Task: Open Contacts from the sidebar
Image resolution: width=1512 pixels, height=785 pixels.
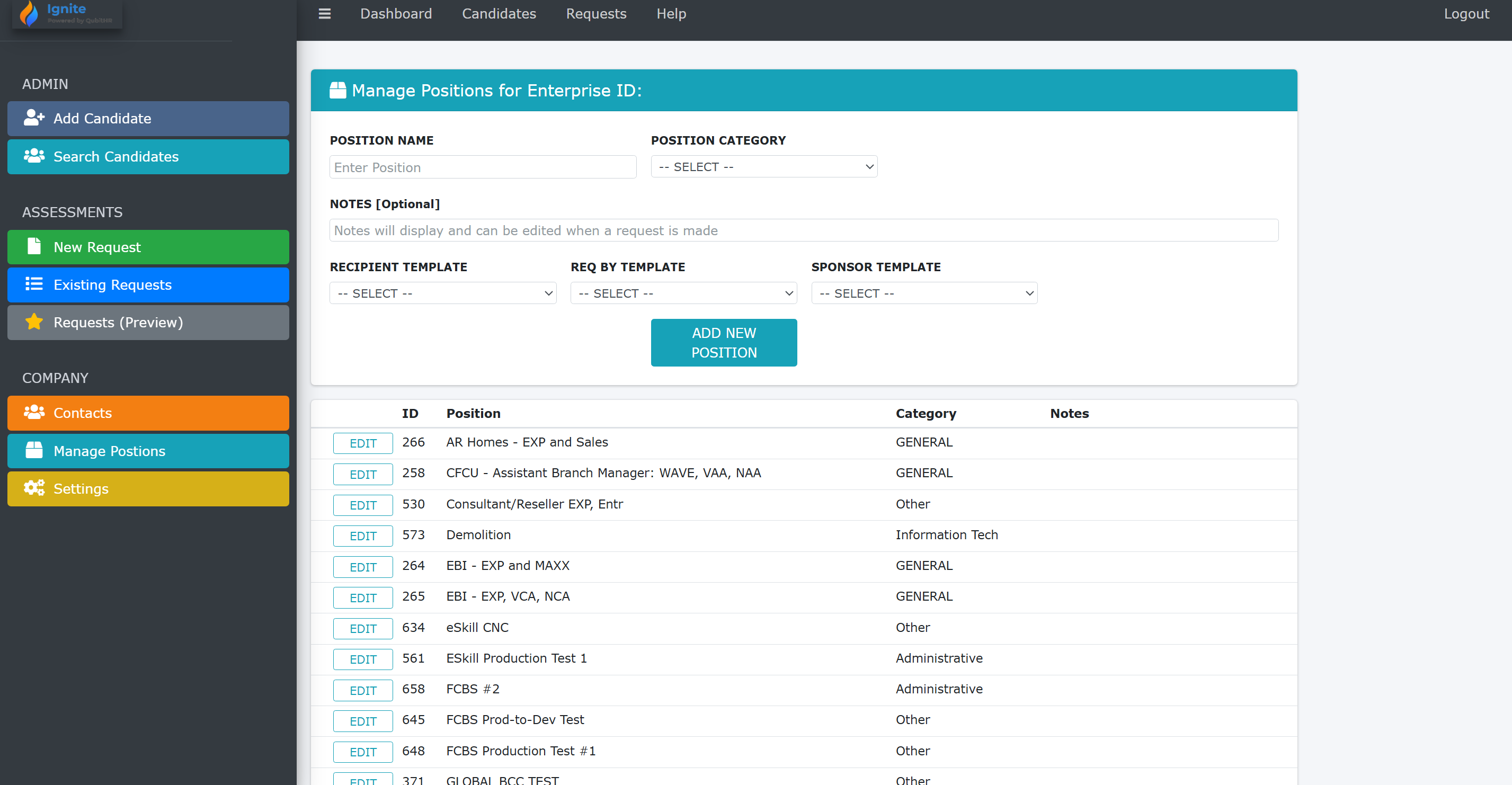Action: pos(148,413)
